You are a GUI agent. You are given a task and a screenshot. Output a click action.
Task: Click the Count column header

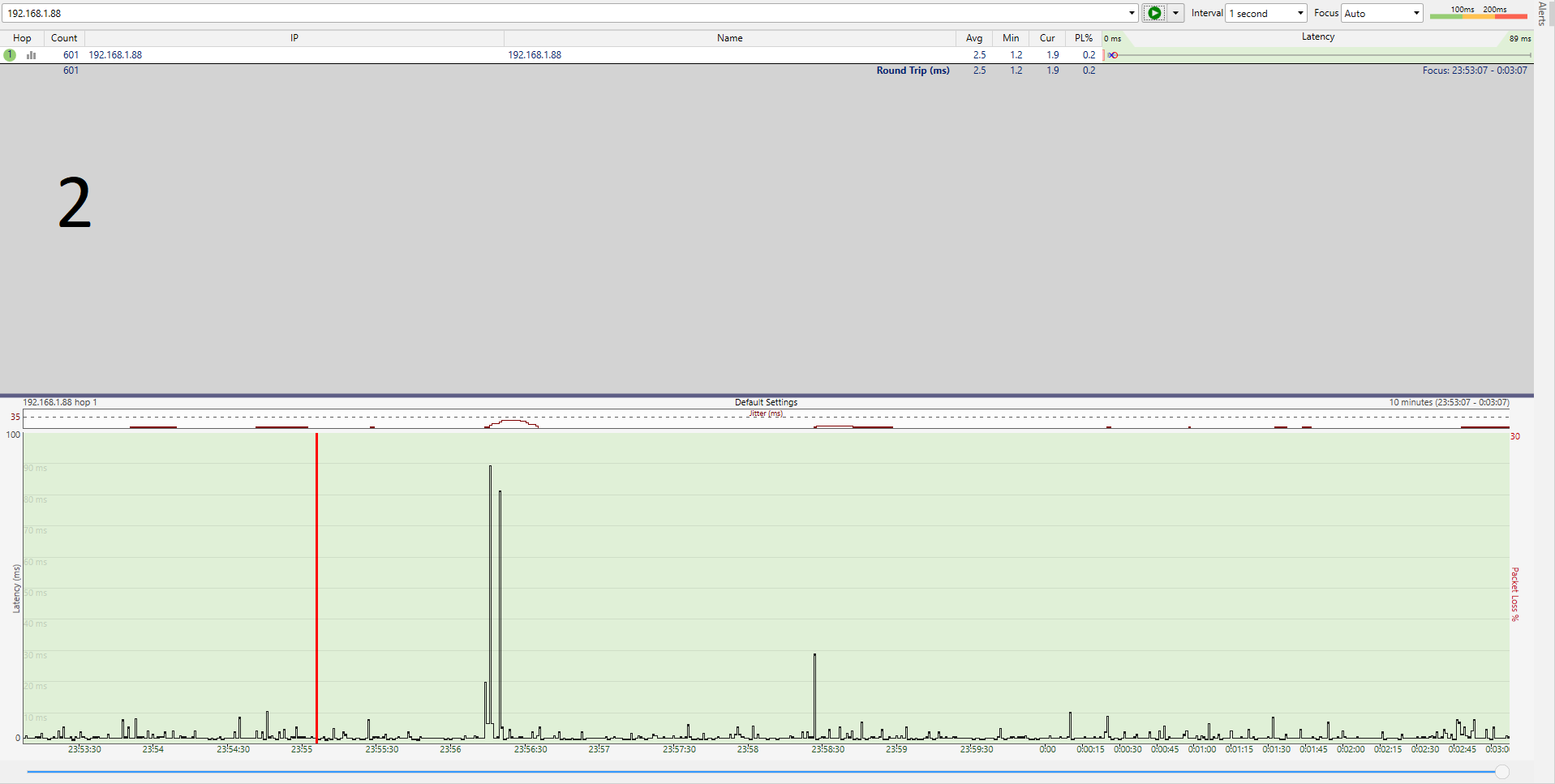[64, 38]
